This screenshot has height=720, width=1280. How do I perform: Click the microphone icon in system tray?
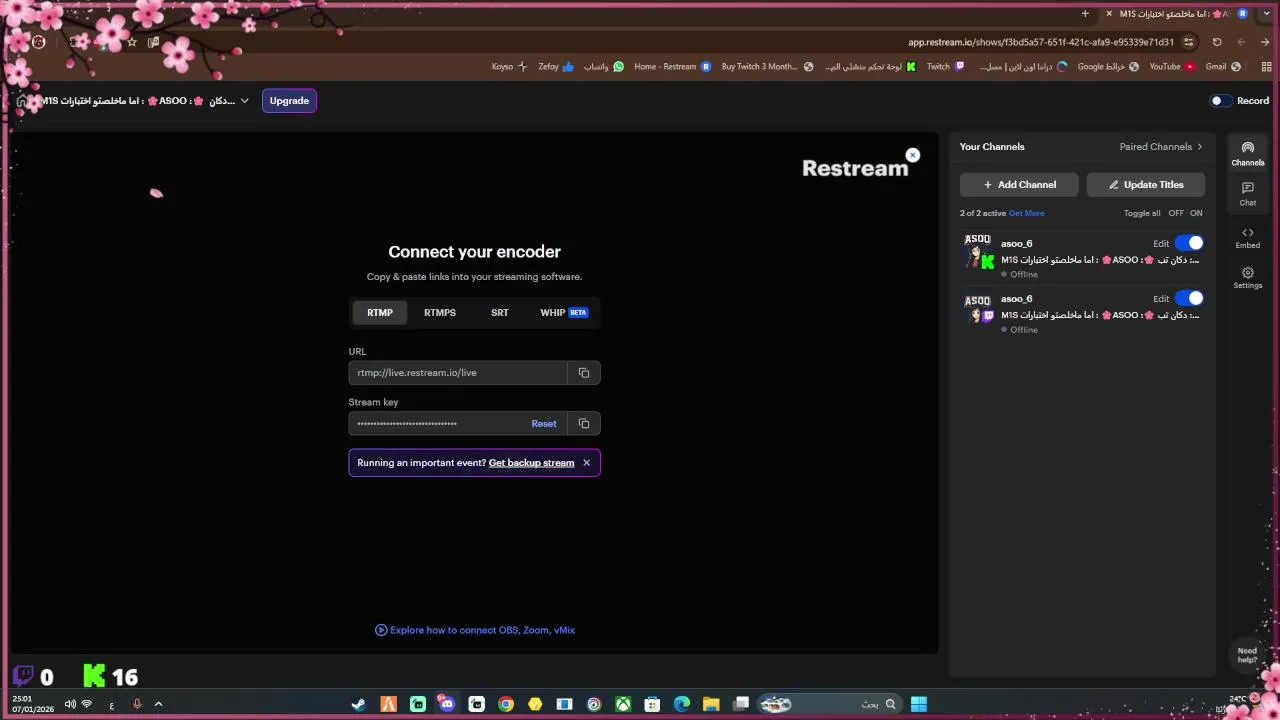point(137,704)
